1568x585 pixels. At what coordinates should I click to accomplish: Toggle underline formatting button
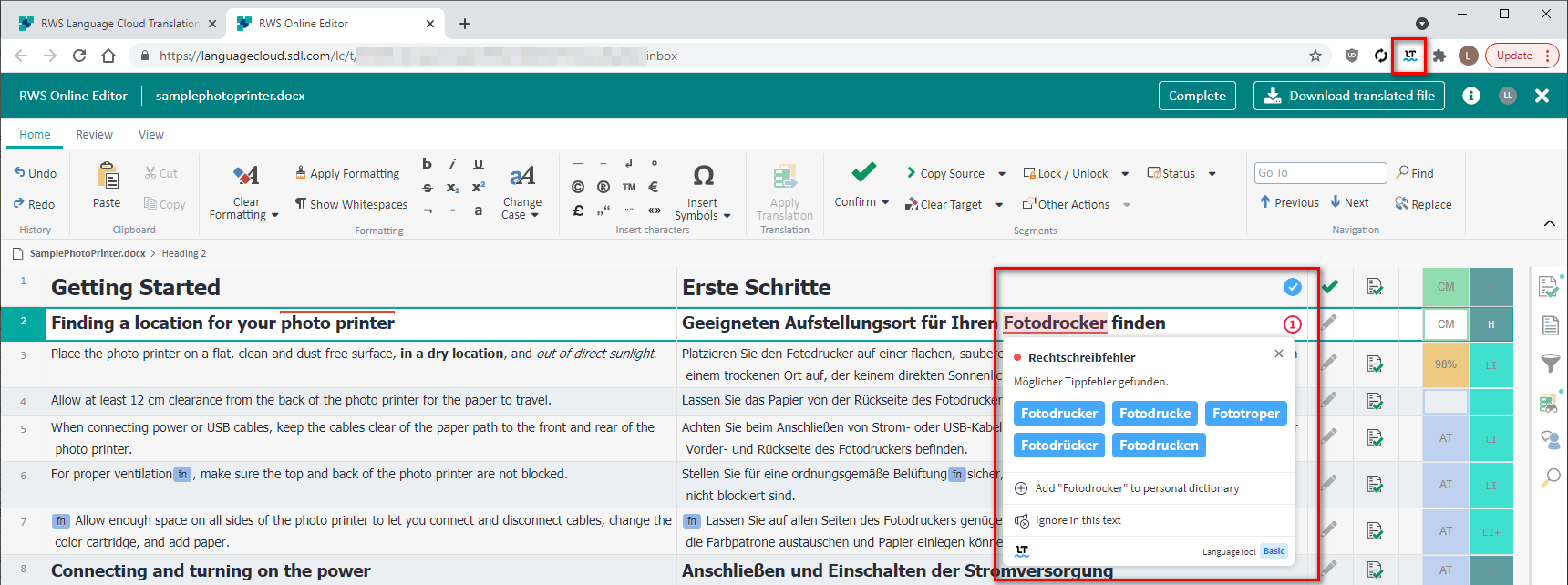[x=478, y=164]
